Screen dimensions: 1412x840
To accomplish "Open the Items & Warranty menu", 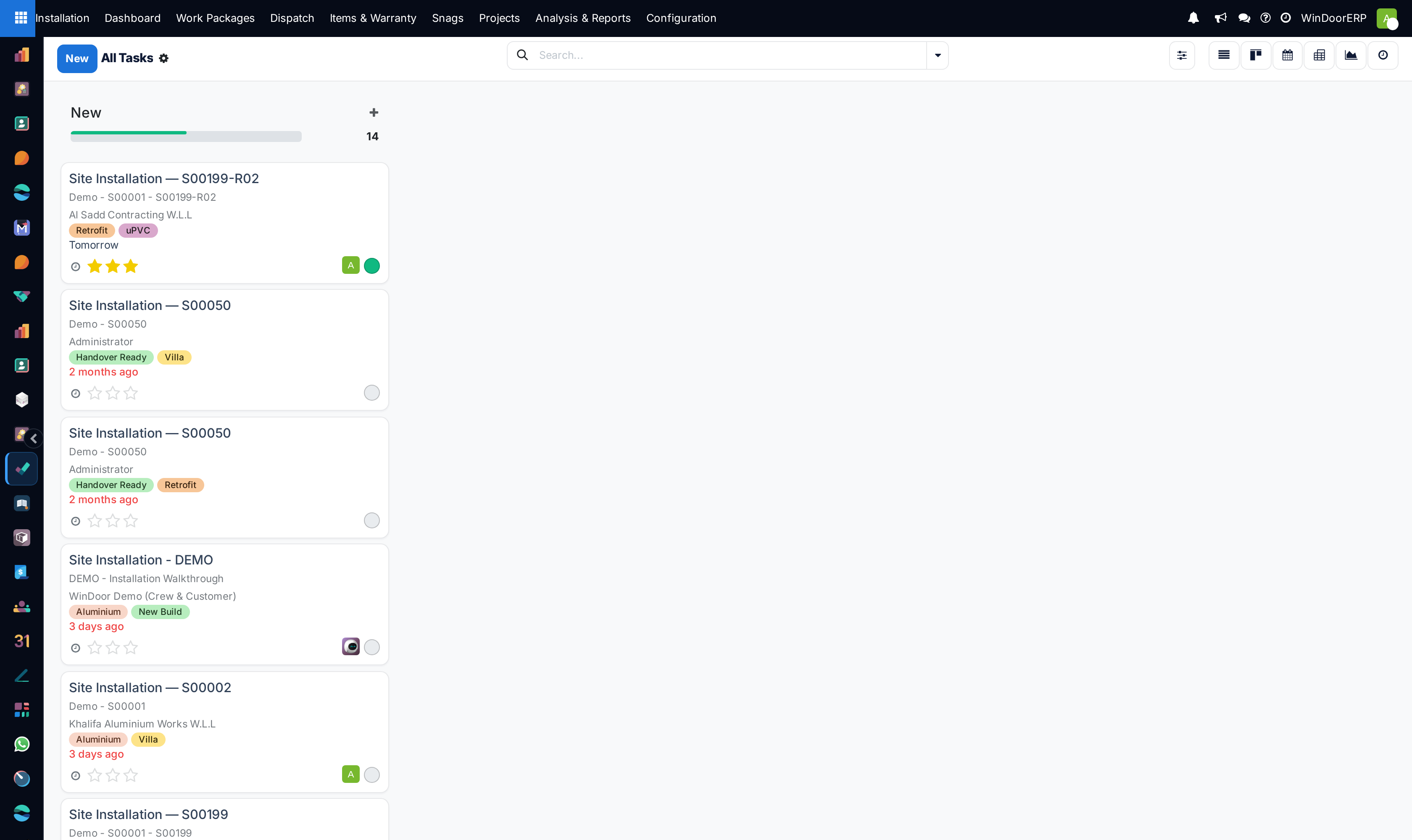I will [373, 18].
